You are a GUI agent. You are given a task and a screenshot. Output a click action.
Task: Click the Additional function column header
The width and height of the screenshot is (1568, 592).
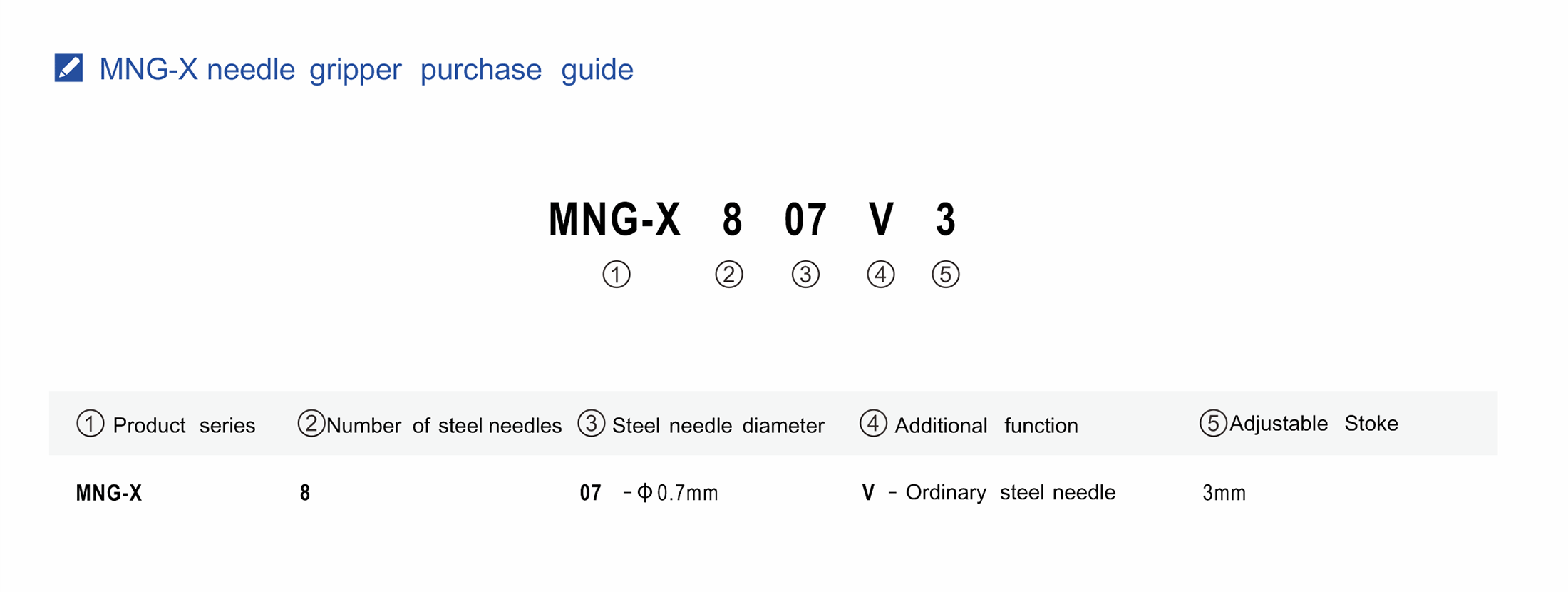(986, 425)
